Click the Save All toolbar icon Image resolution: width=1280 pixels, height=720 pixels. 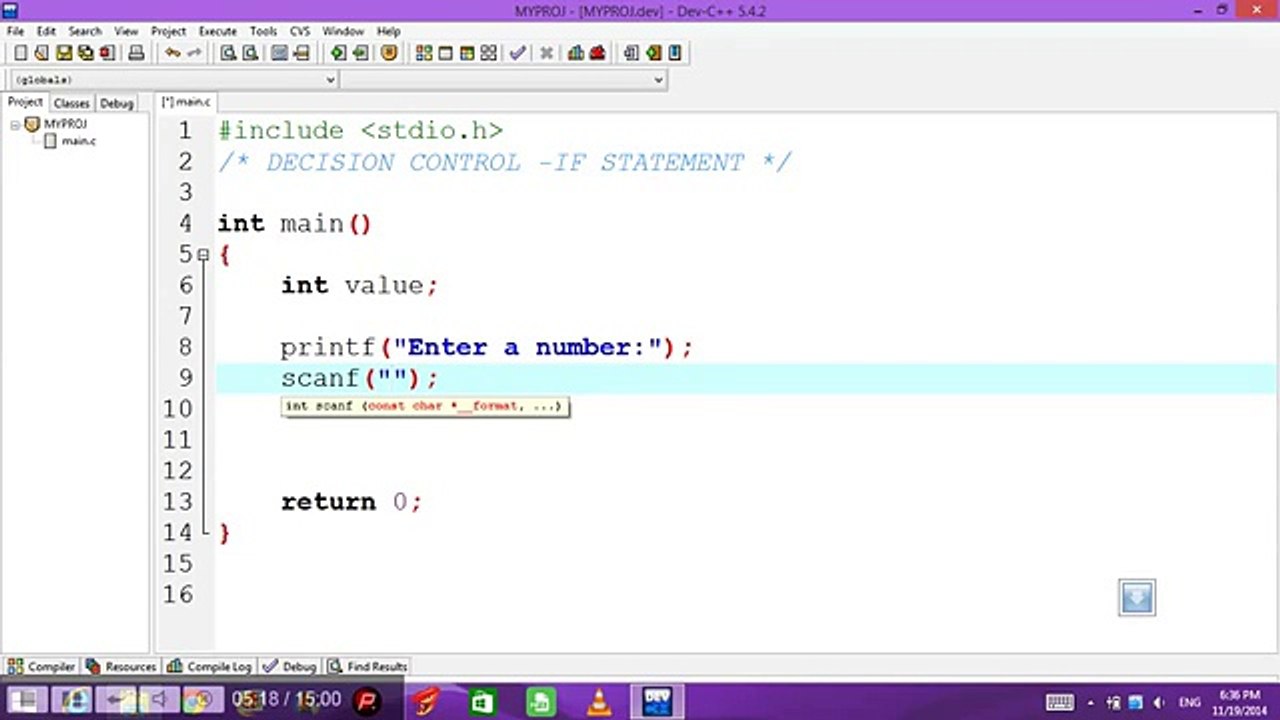86,53
